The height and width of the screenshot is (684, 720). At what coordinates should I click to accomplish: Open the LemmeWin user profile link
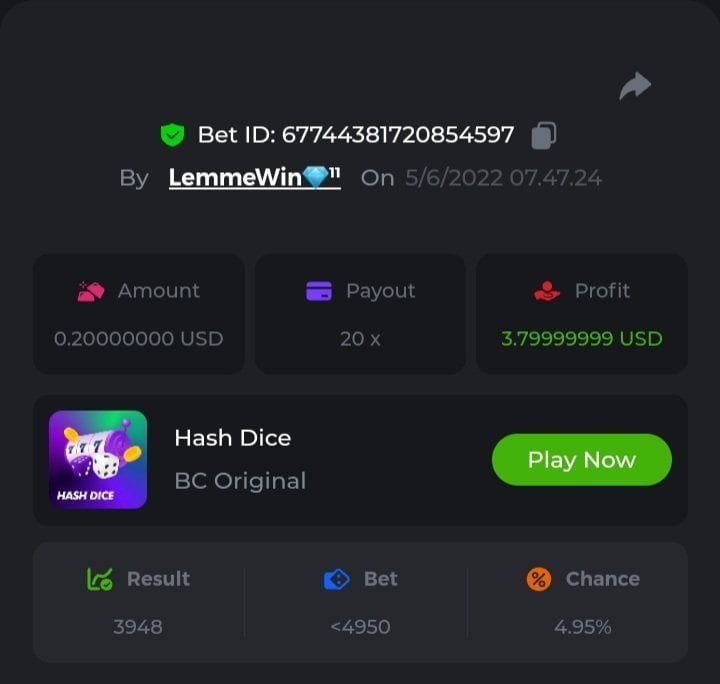coord(234,178)
